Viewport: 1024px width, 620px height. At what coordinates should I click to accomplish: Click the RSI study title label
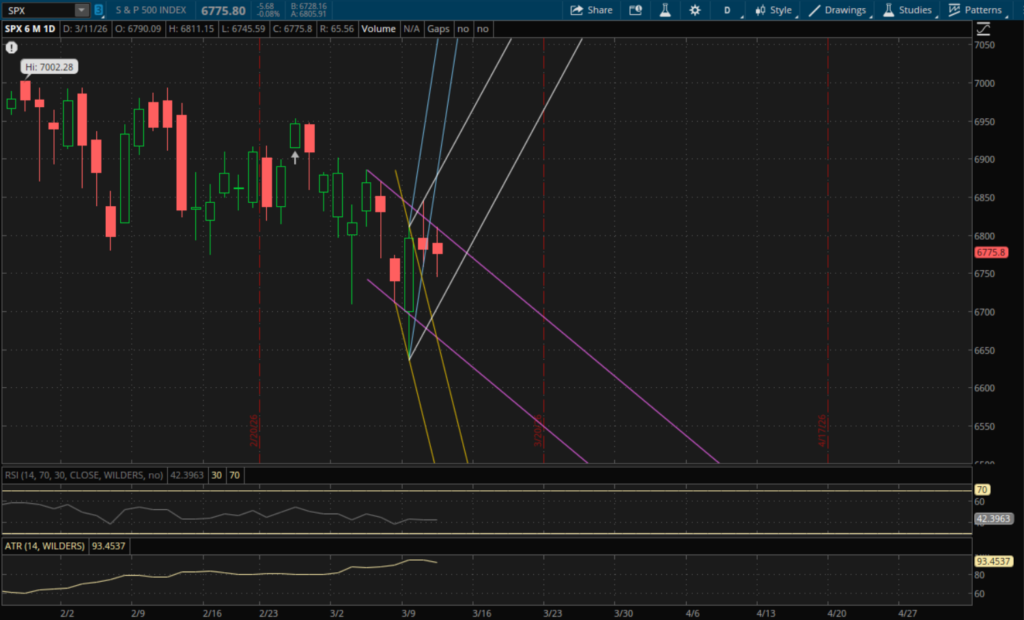point(85,475)
